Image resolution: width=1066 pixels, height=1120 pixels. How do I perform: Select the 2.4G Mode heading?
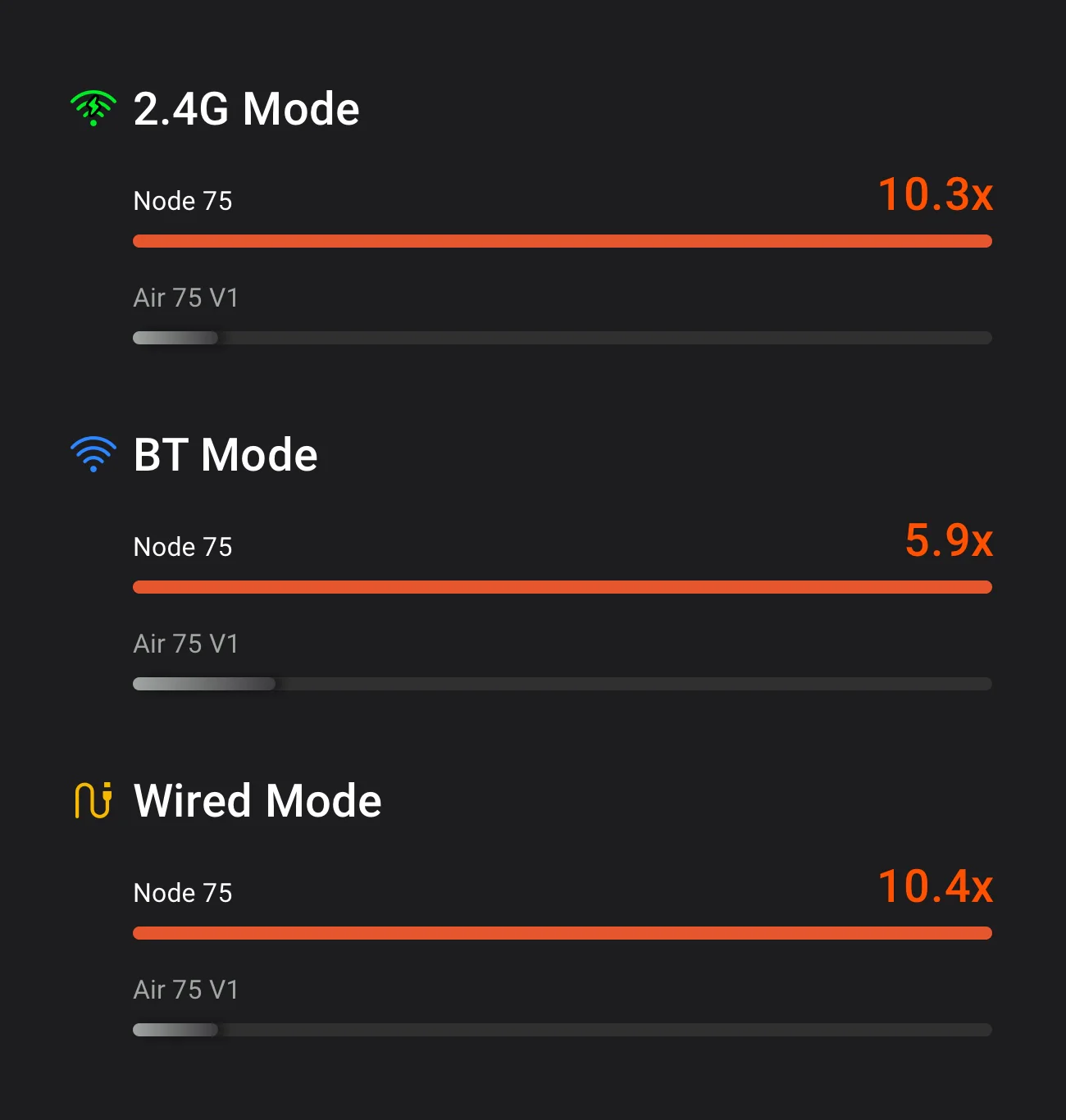246,109
